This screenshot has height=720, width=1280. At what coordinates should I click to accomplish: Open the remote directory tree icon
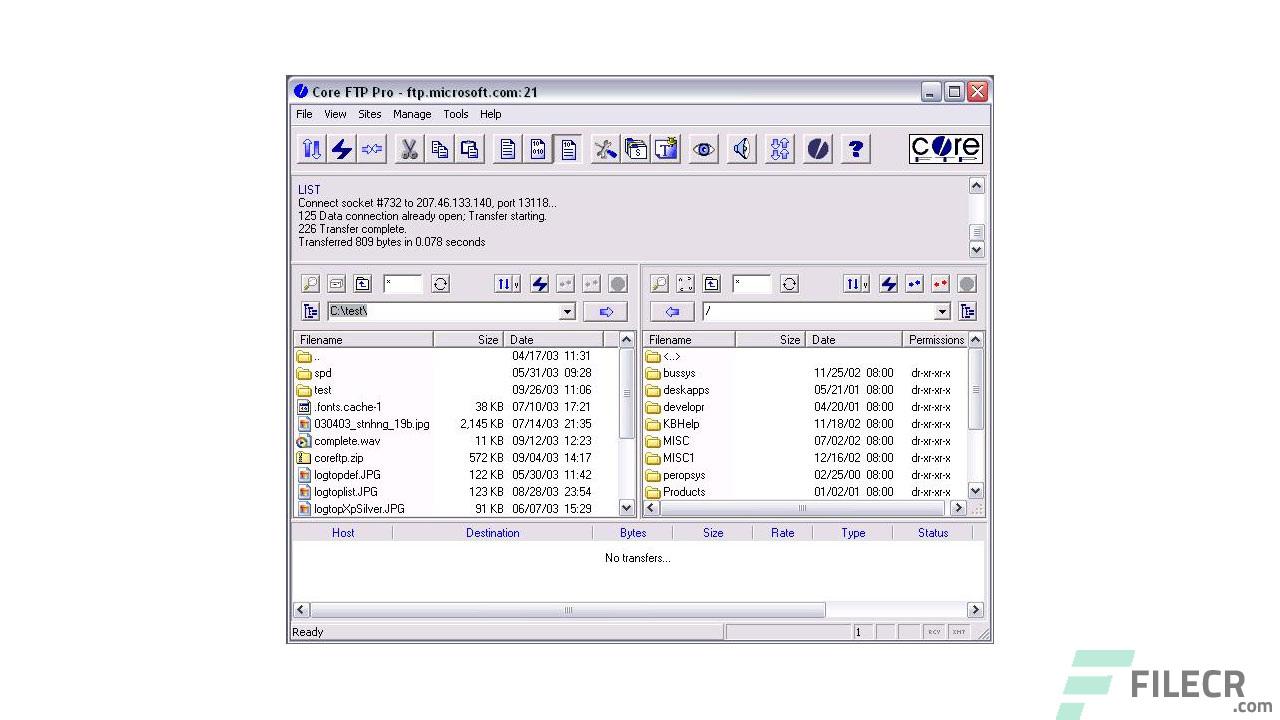[967, 311]
